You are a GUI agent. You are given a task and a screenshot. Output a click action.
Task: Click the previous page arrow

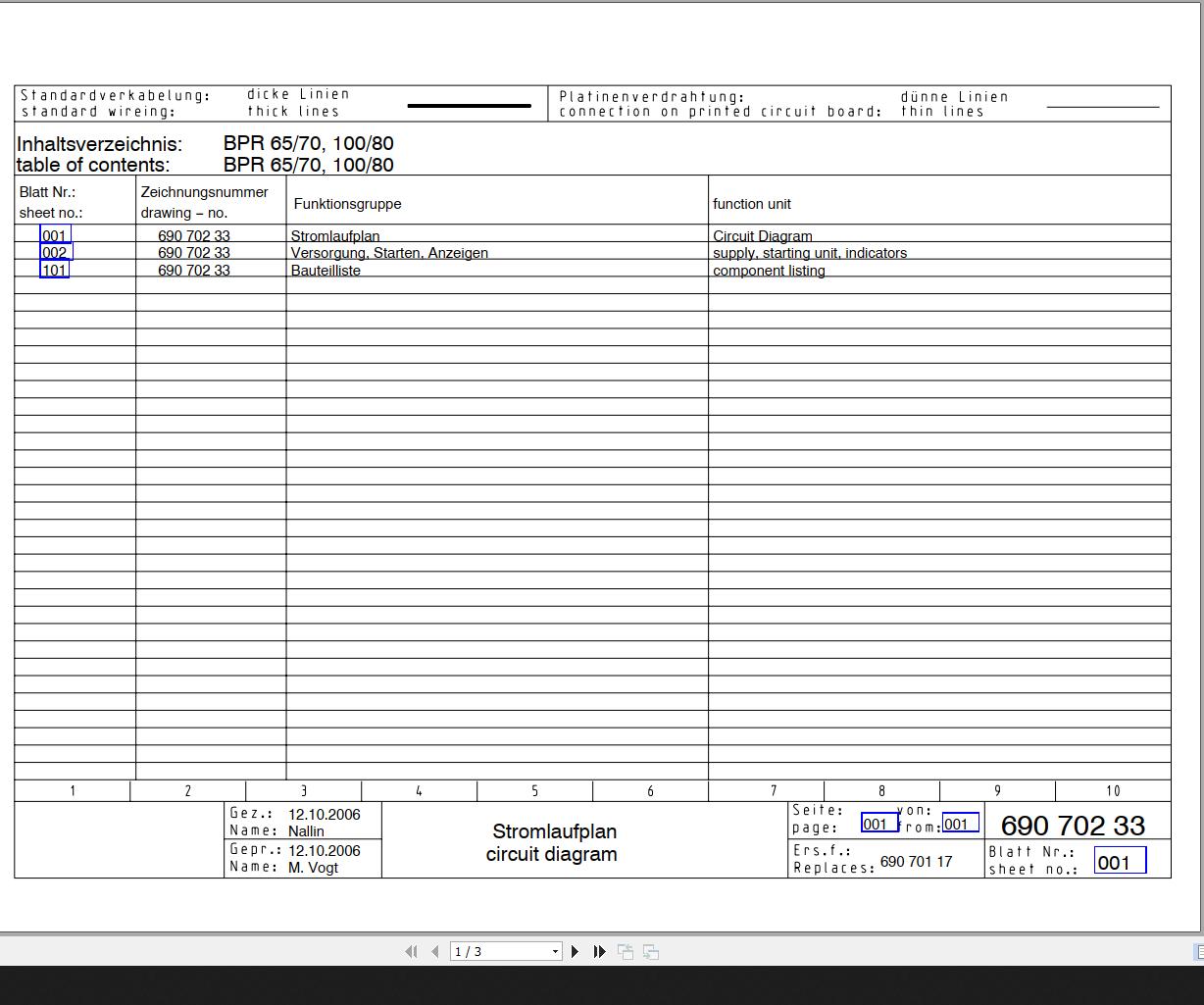(x=434, y=951)
